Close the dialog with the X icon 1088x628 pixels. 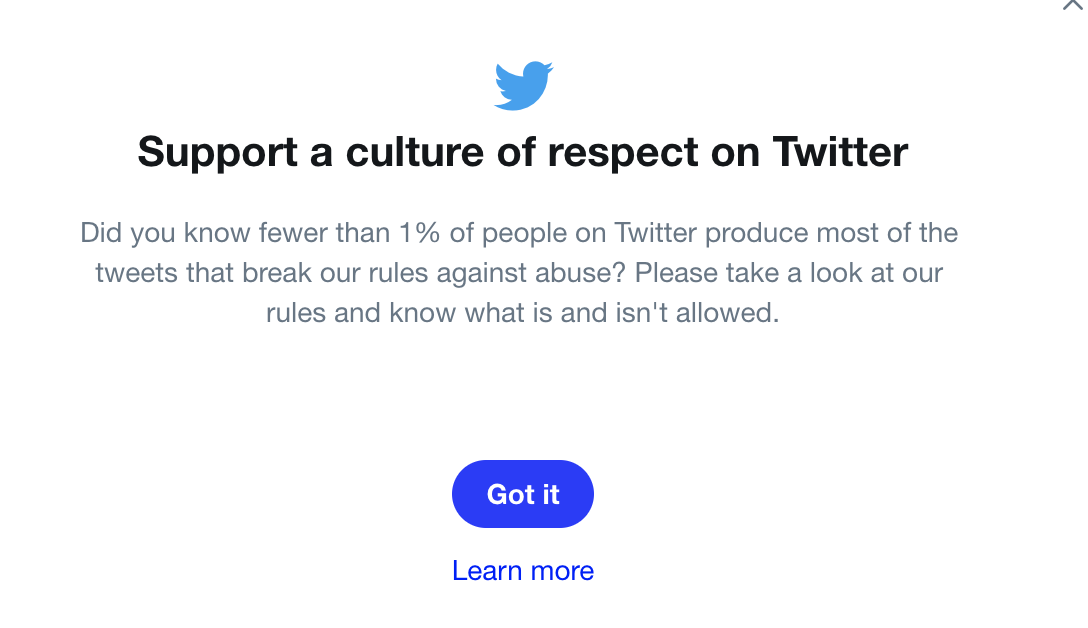(1073, 5)
